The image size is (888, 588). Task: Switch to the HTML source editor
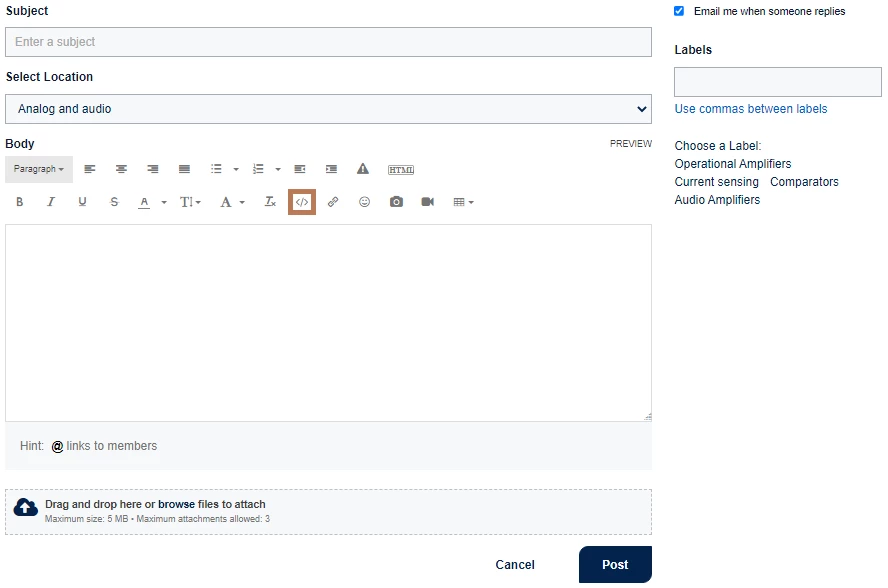pos(401,169)
